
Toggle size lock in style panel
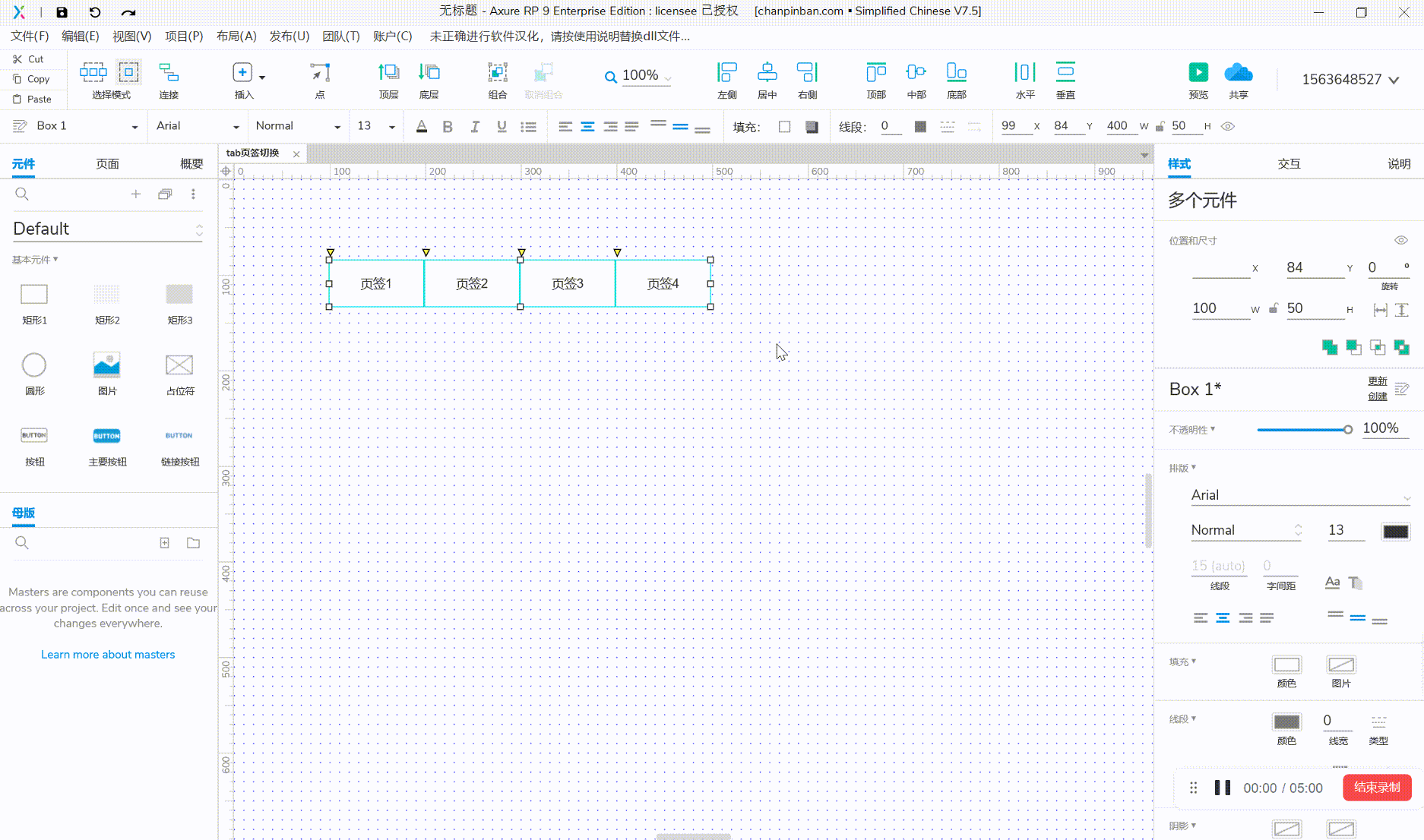pos(1274,308)
